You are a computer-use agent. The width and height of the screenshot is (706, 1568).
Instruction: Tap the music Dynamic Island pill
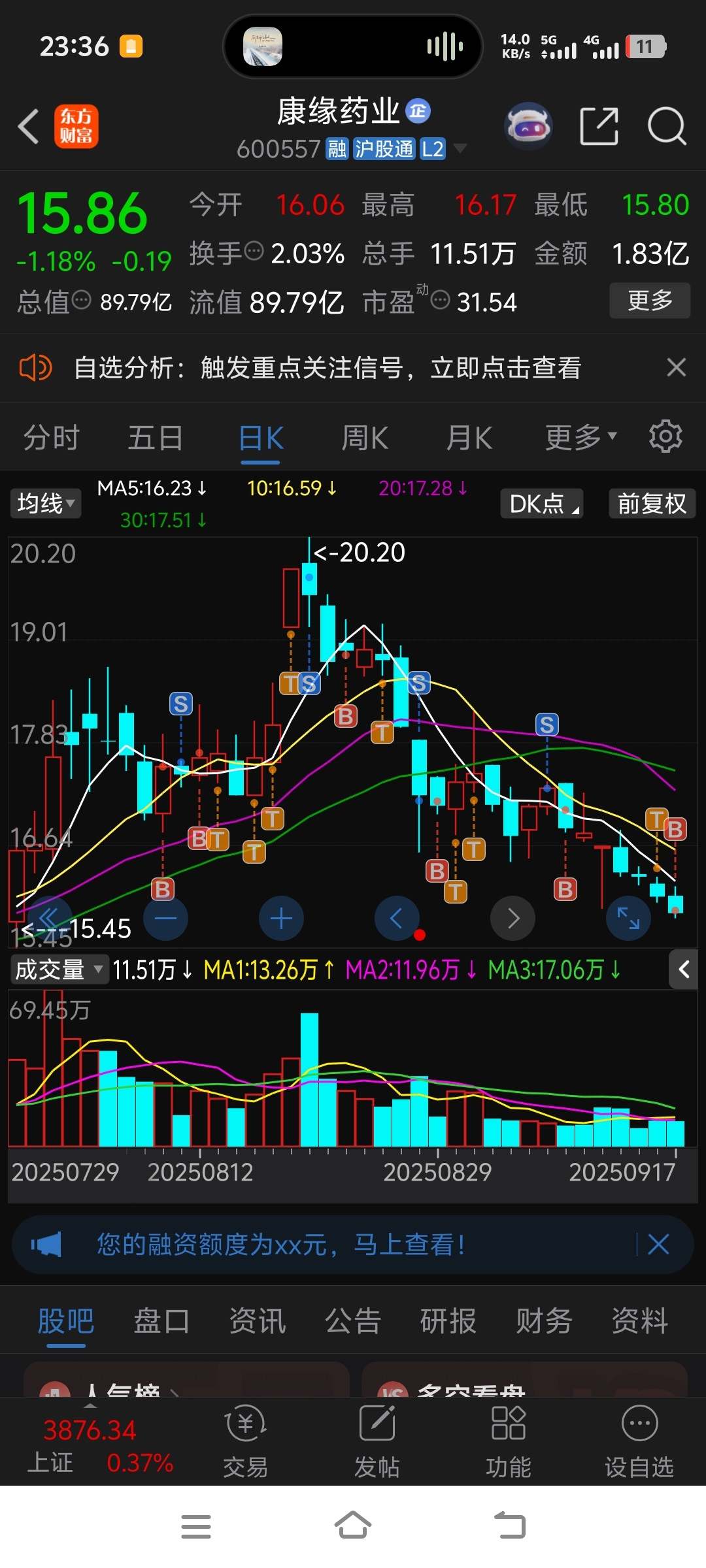pos(353,46)
